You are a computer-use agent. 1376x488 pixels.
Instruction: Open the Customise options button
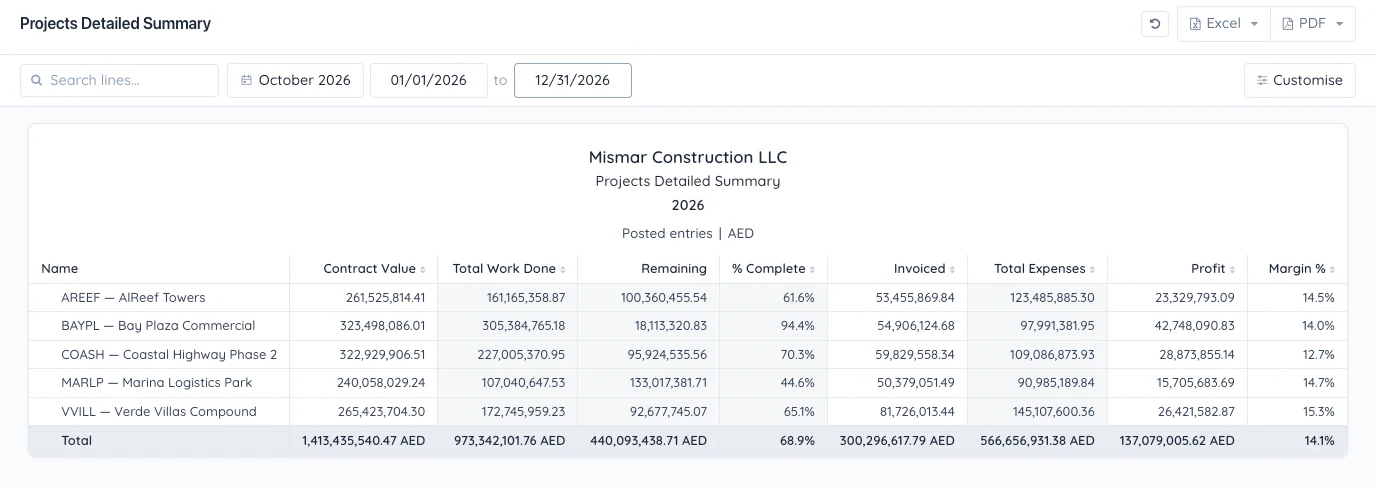1299,80
